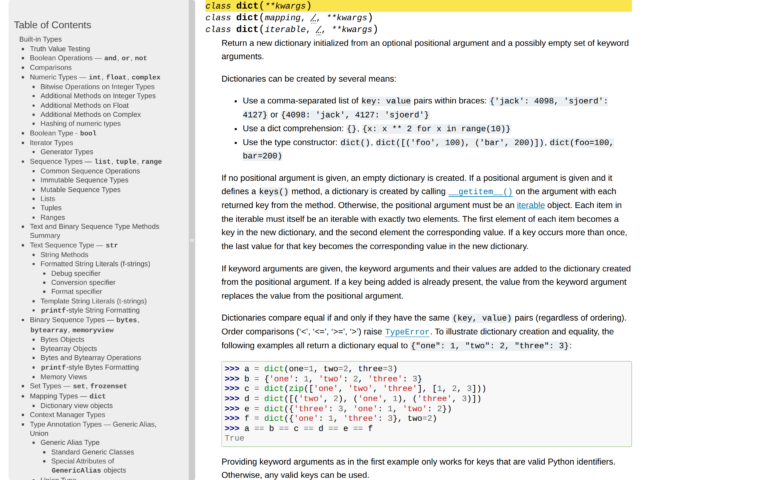Click 'Dictionaries can be created by several means:'

(309, 79)
